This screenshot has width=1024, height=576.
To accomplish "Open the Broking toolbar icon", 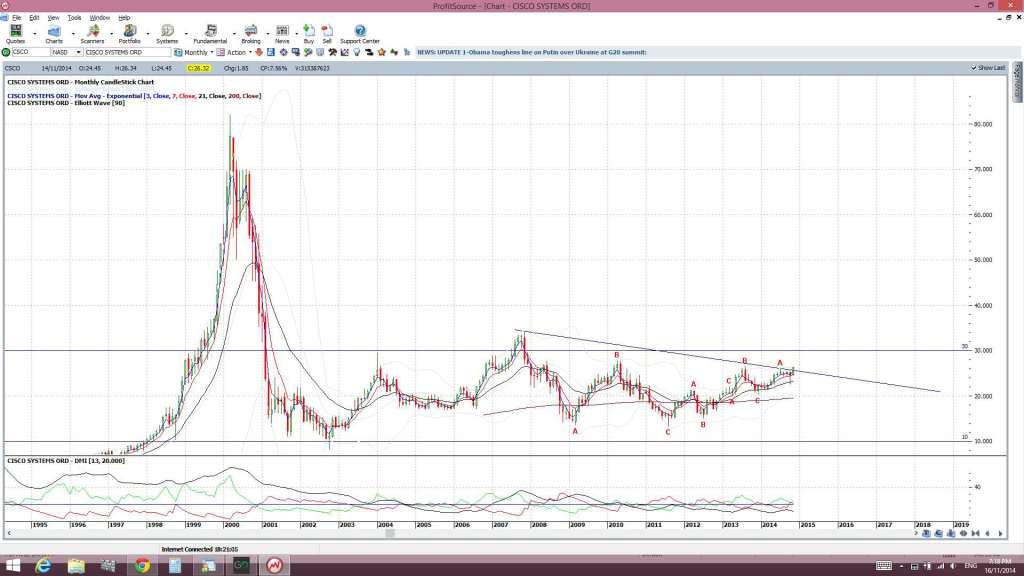I will (x=251, y=31).
